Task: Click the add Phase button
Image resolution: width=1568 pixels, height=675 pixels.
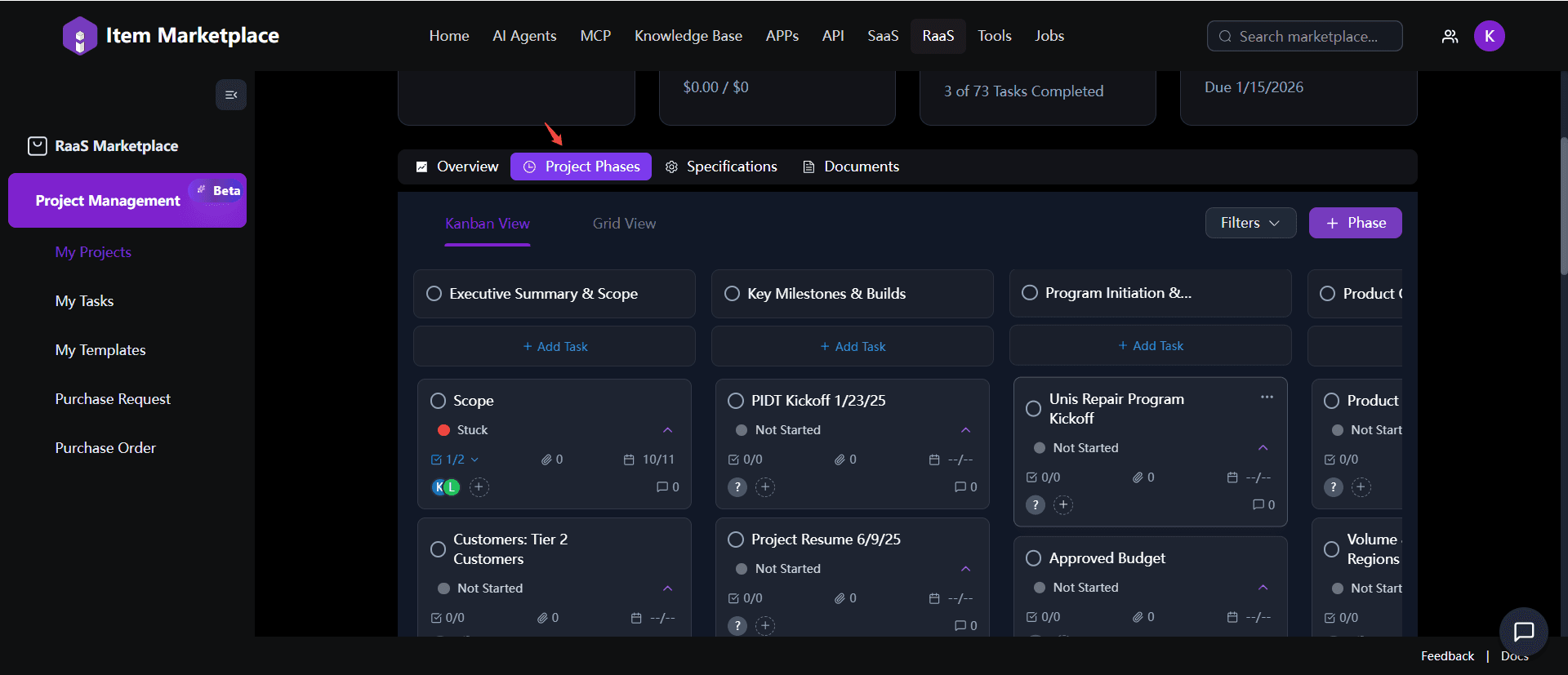Action: click(1355, 223)
